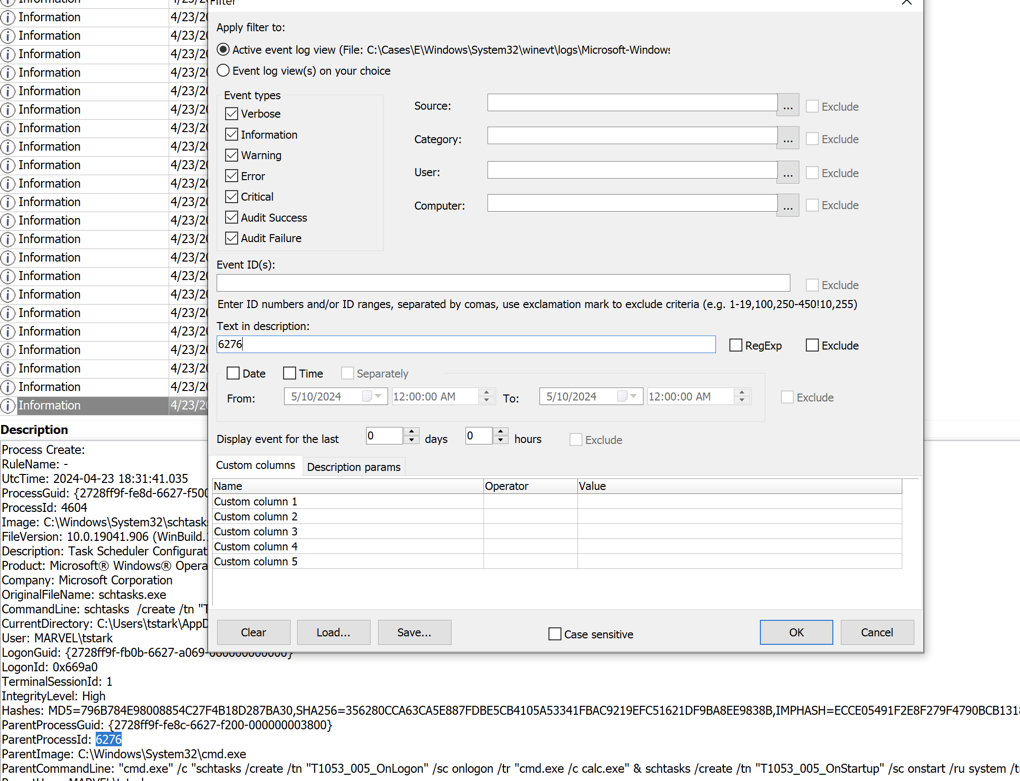Image resolution: width=1020 pixels, height=781 pixels.
Task: Select the highlighted Information event row
Action: (x=104, y=405)
